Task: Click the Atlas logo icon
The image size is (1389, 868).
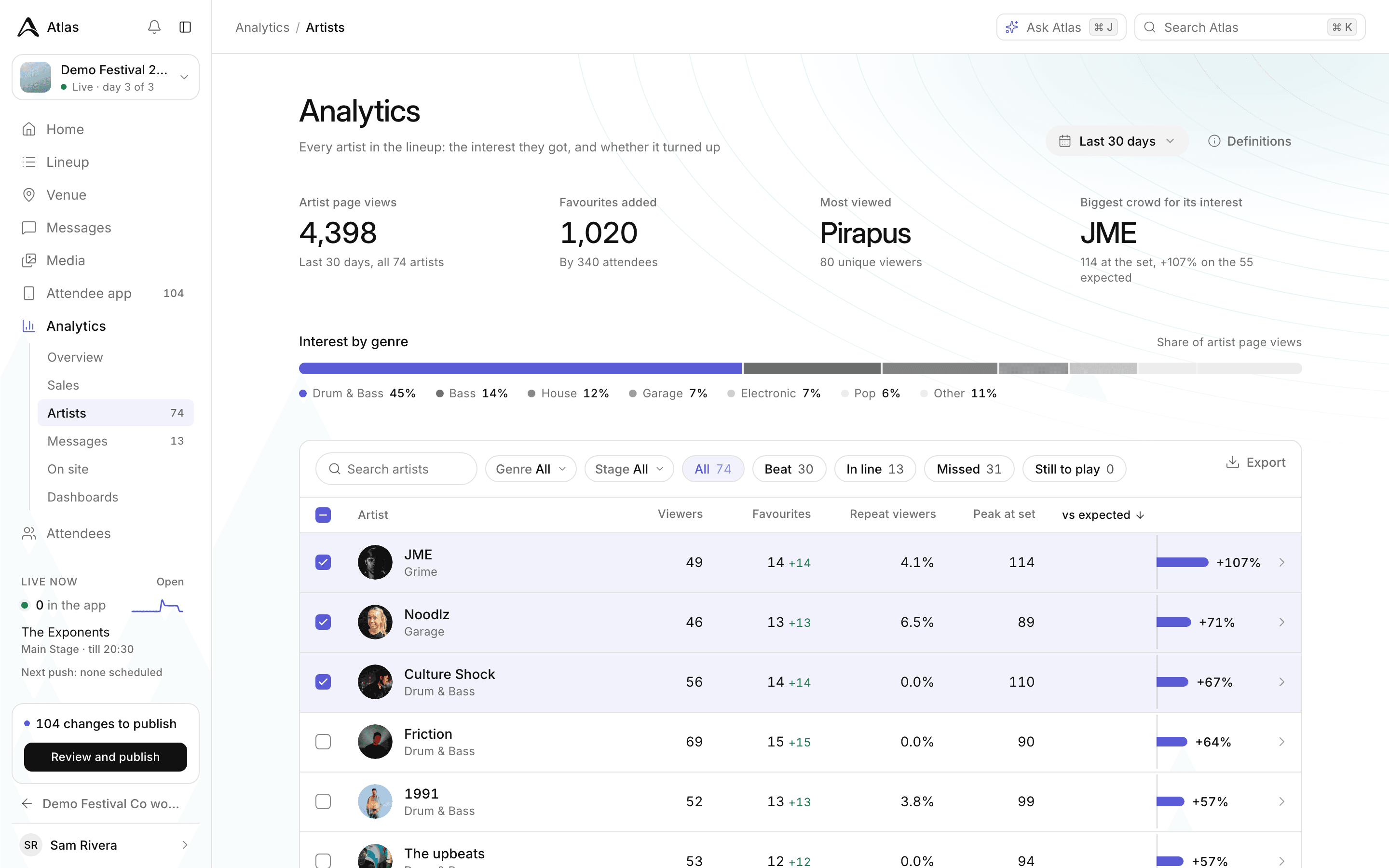Action: [x=28, y=27]
